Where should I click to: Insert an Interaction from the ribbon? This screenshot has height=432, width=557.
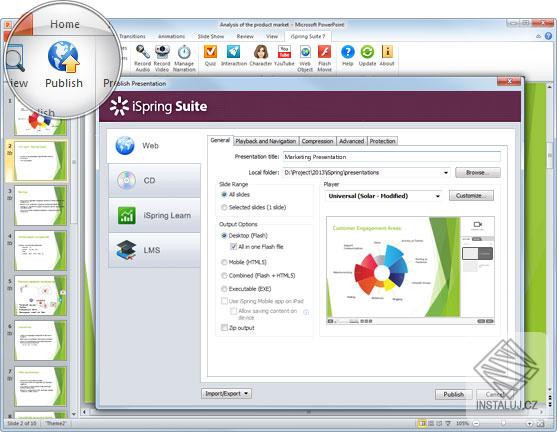[234, 55]
